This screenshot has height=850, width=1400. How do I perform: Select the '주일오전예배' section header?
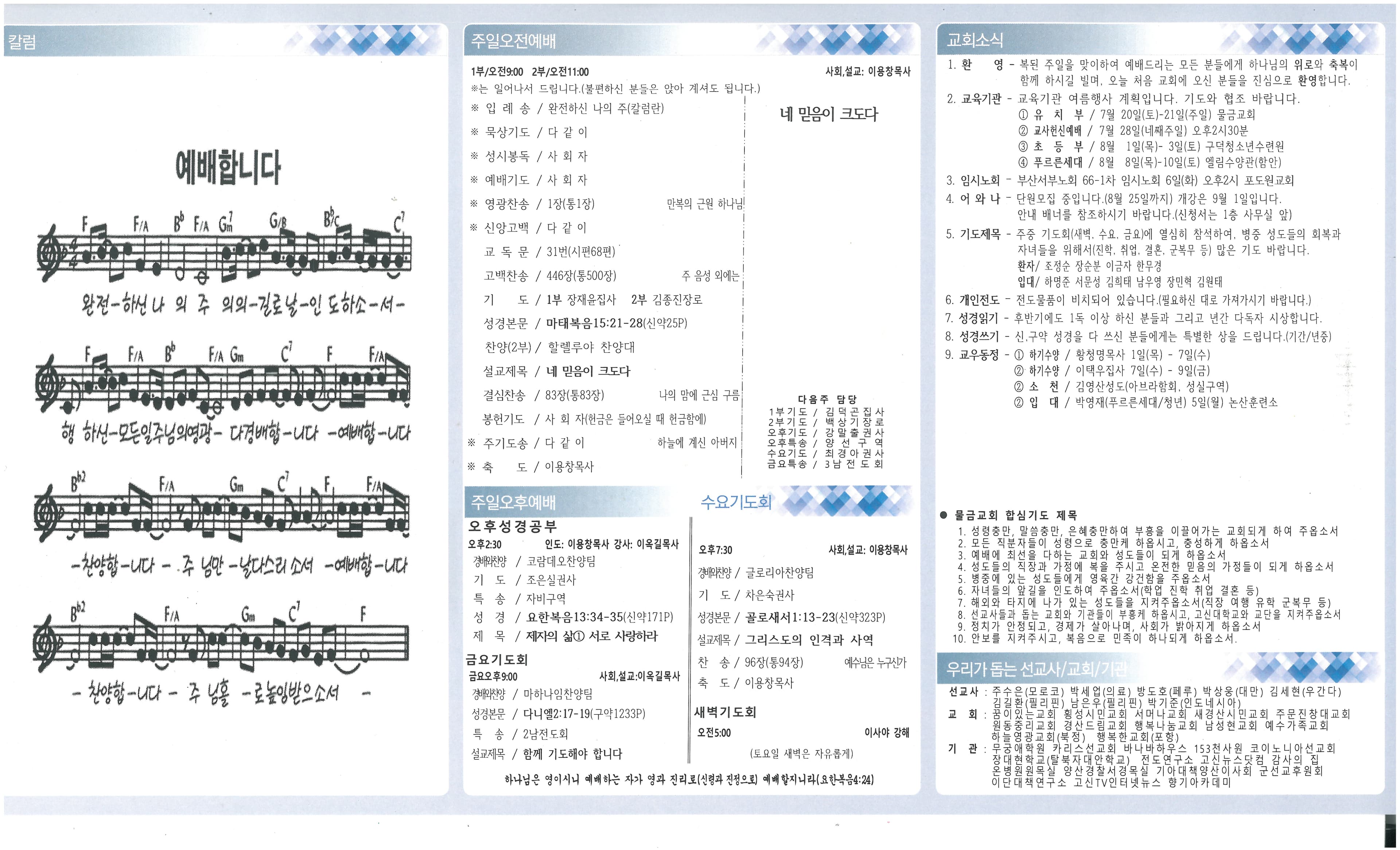[513, 41]
